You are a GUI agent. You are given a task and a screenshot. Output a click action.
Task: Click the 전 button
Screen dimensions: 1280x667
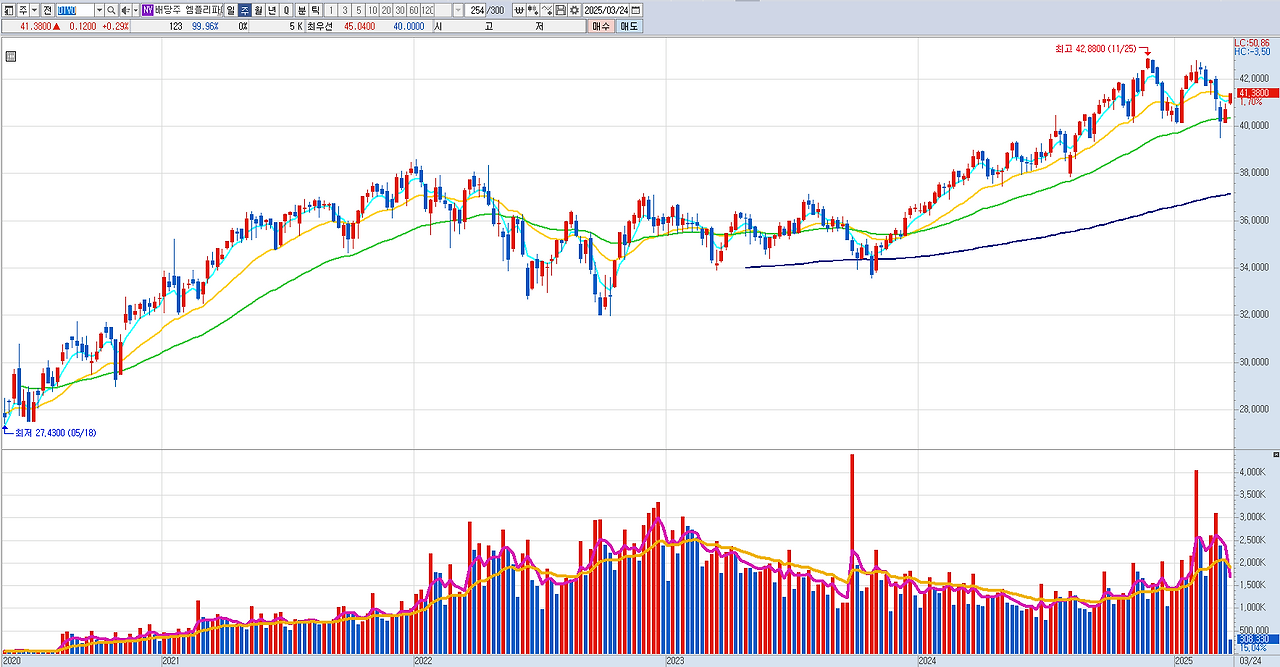(47, 10)
